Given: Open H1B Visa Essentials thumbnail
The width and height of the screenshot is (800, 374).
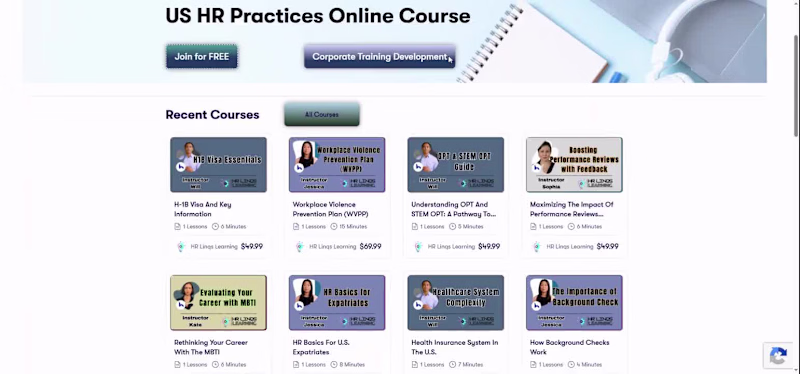Looking at the screenshot, I should coord(218,164).
